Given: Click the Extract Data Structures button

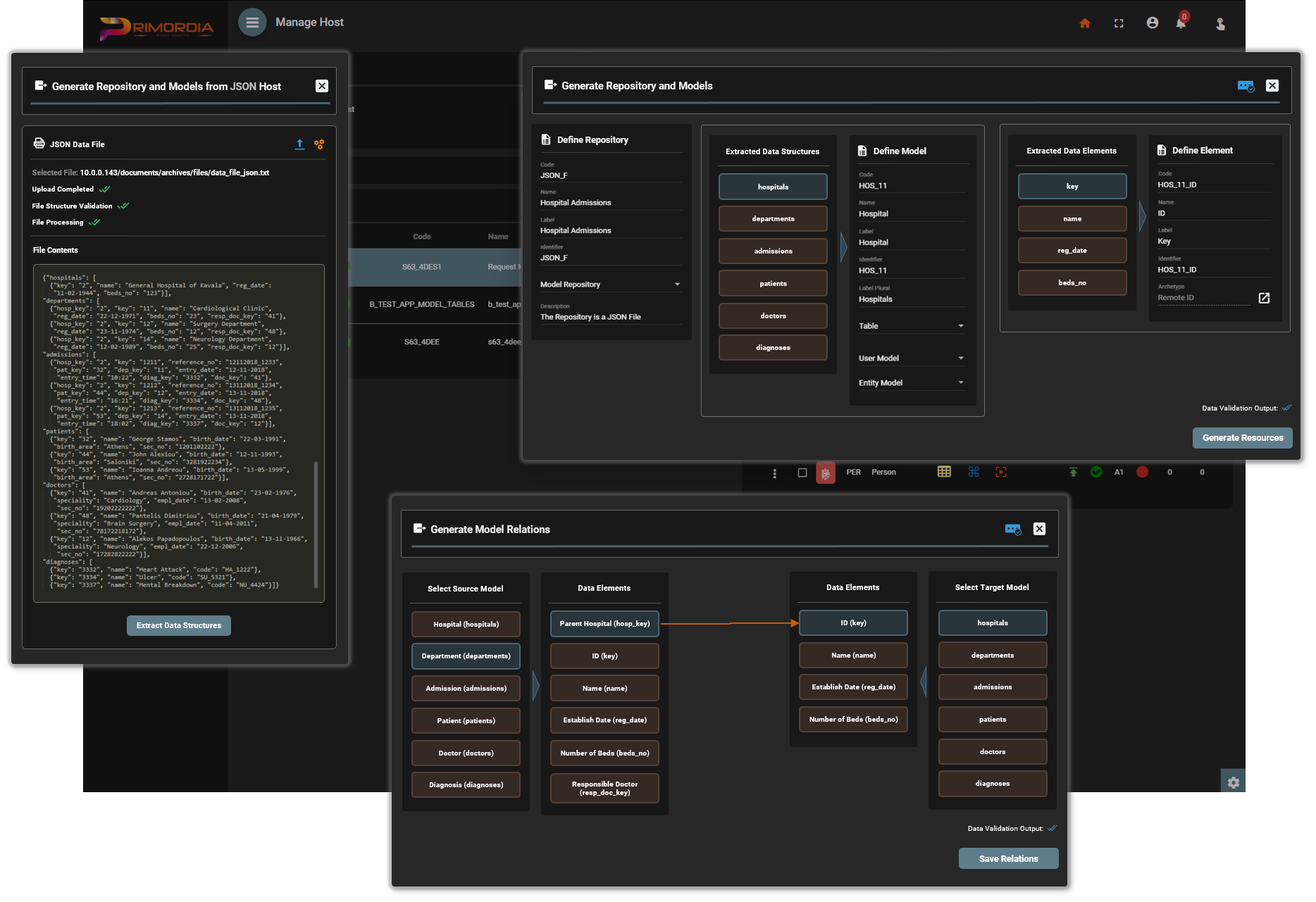Looking at the screenshot, I should (x=179, y=625).
